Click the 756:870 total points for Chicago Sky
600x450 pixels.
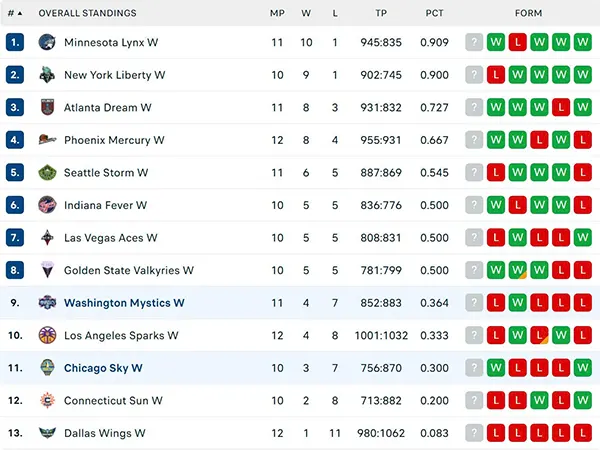381,368
